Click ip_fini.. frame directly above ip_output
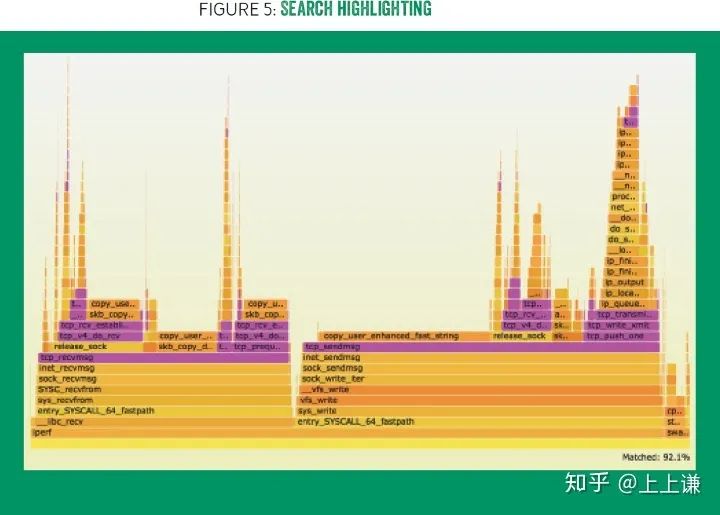The image size is (720, 515). tap(625, 272)
